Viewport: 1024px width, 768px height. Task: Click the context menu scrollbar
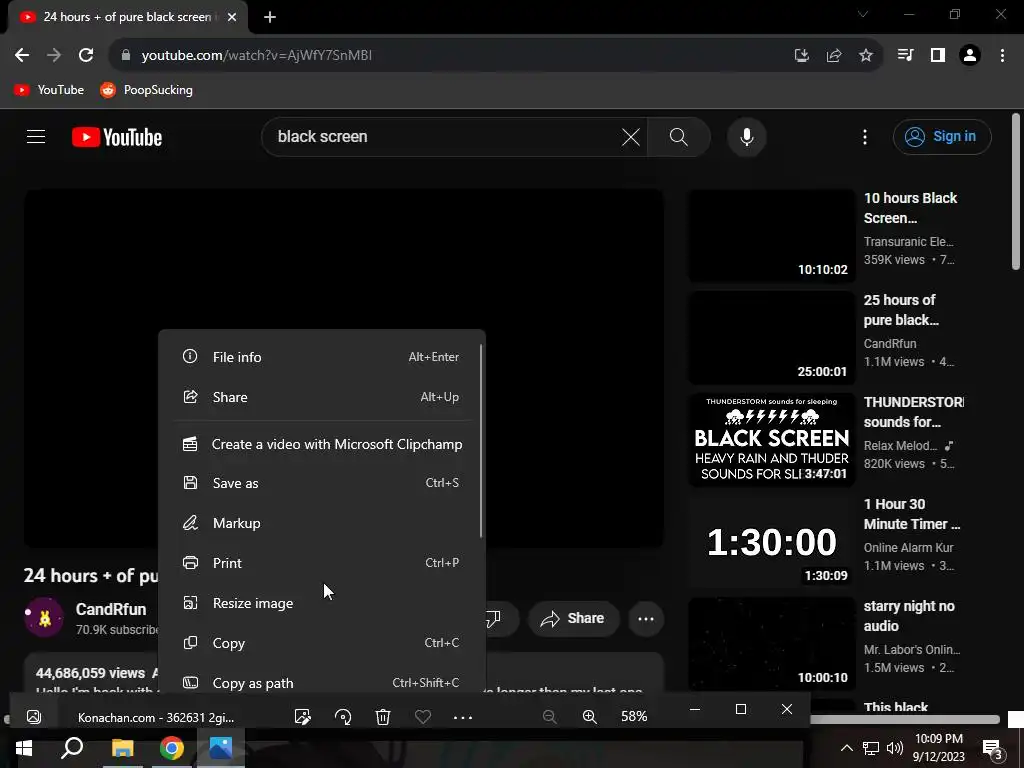[x=481, y=441]
